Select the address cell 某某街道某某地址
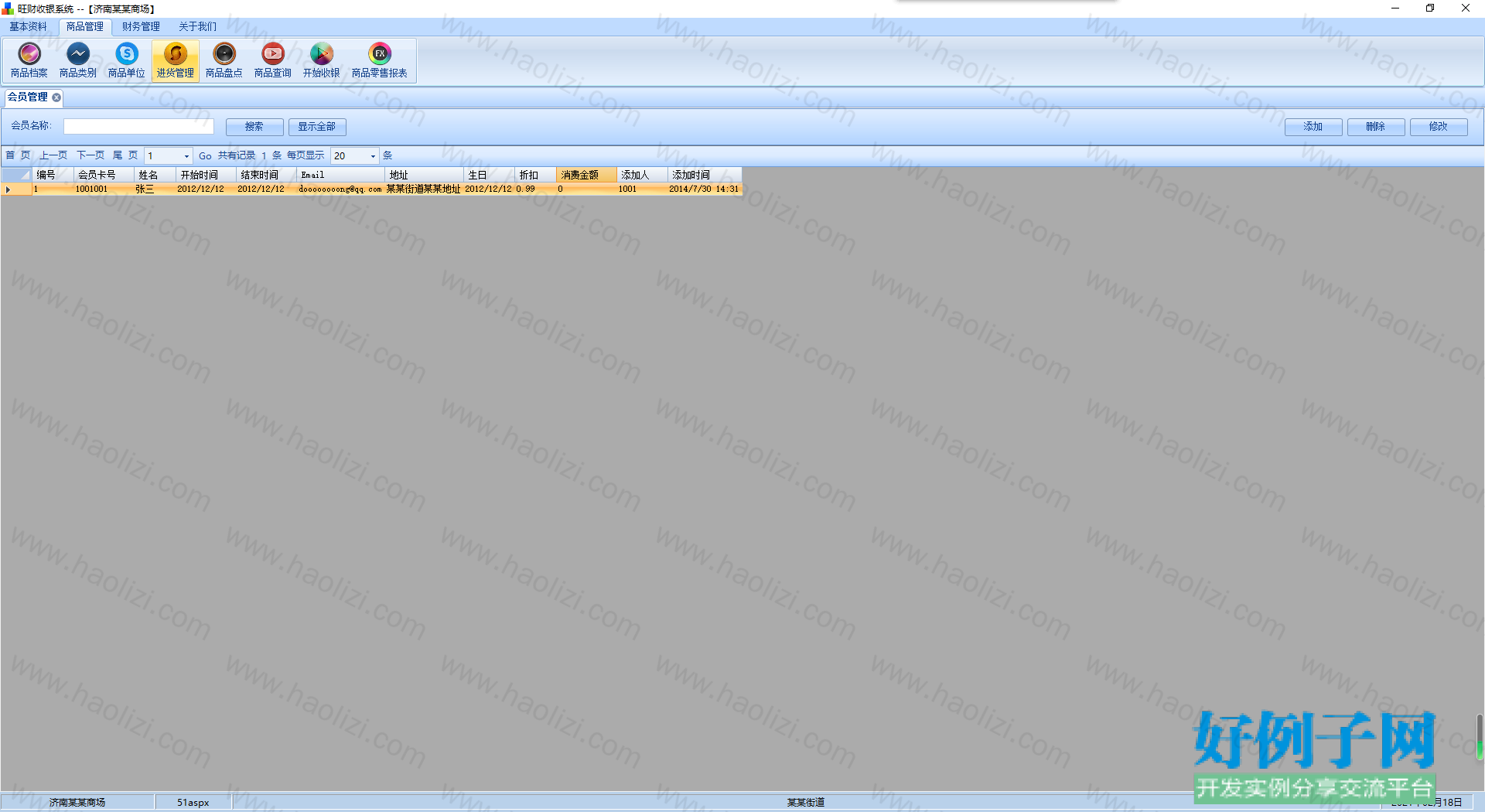Viewport: 1485px width, 812px height. pos(425,189)
